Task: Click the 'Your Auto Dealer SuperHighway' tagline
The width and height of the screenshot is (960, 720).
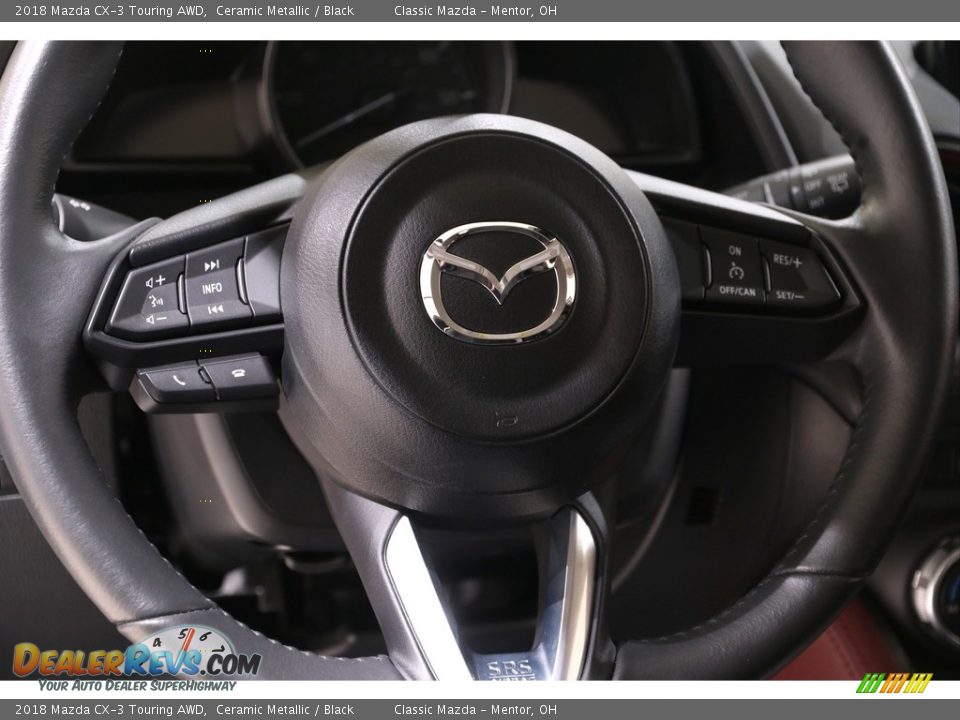Action: coord(137,686)
